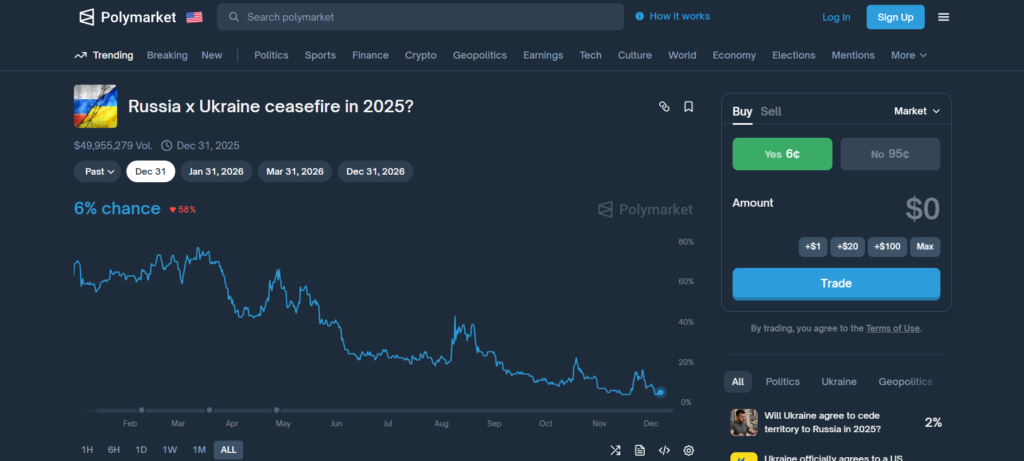Screen dimensions: 1024x461
Task: Click the embed code icon below the chart
Action: coord(664,450)
